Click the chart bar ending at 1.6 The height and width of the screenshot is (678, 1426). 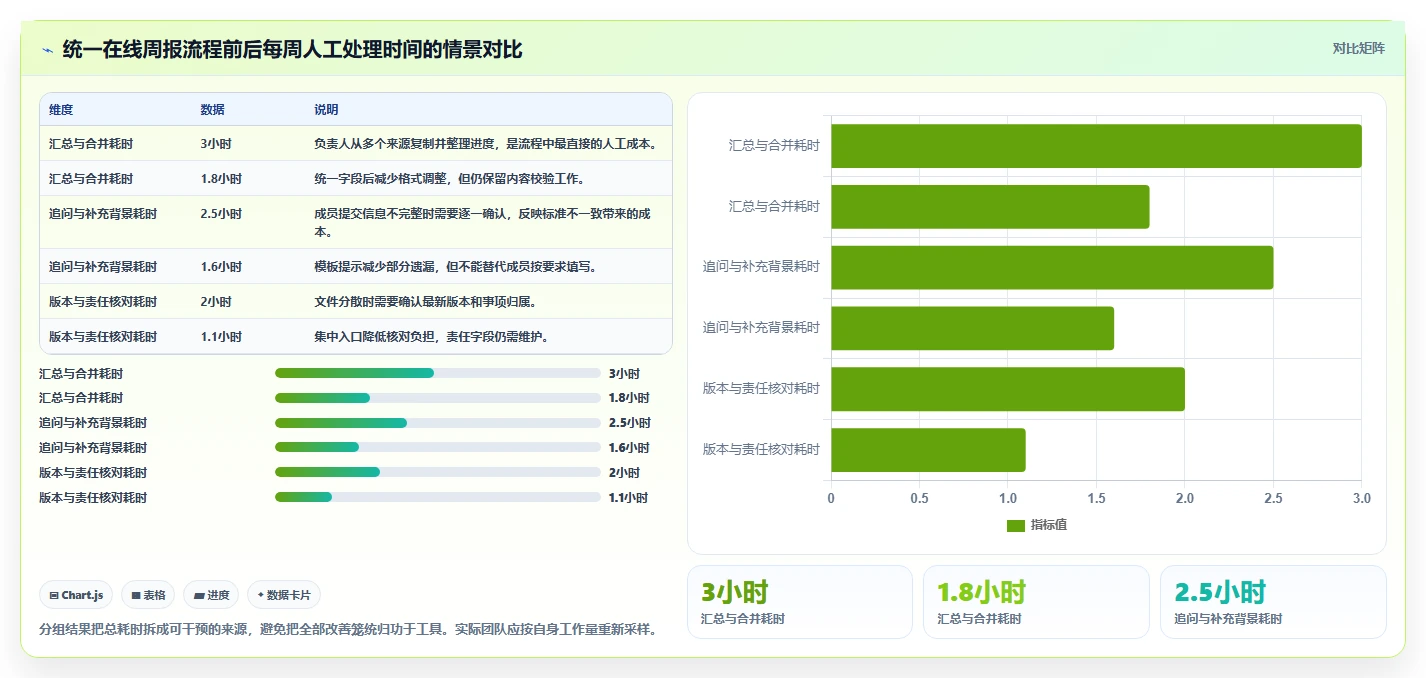coord(972,328)
